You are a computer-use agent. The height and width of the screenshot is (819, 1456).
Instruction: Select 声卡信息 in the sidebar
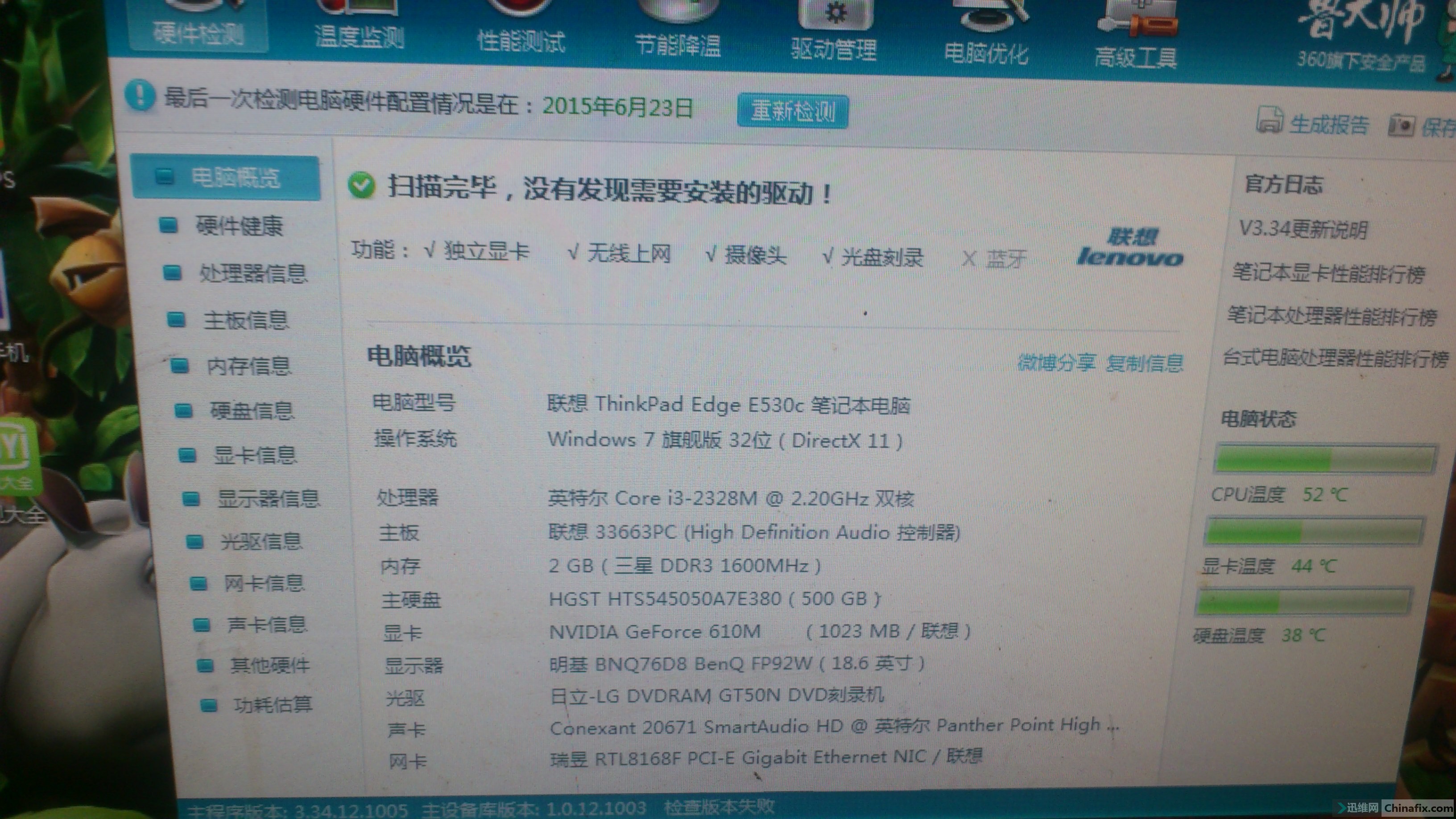[x=267, y=625]
